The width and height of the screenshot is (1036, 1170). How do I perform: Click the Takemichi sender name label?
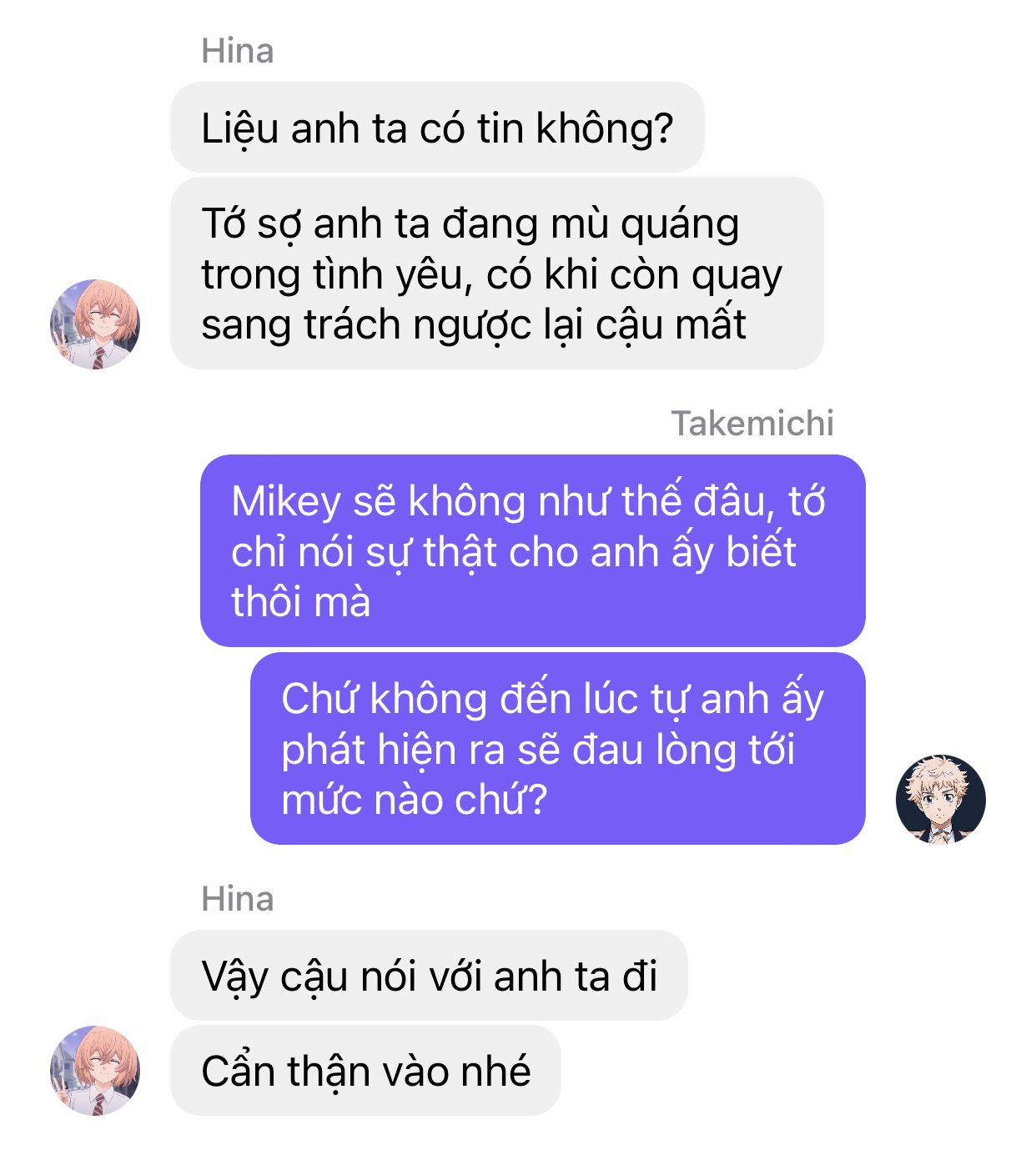752,424
